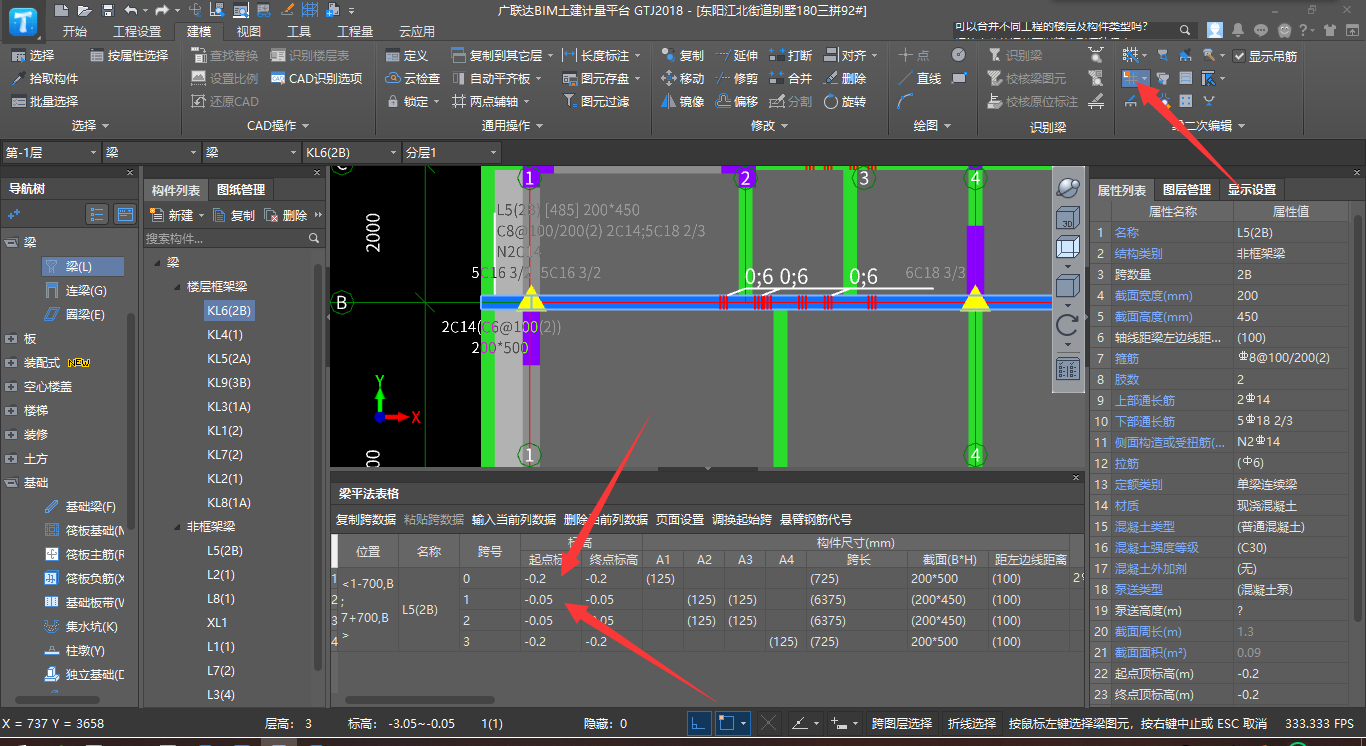Image resolution: width=1366 pixels, height=746 pixels.
Task: Activate the 复制 tool in 修改 group
Action: coord(682,55)
